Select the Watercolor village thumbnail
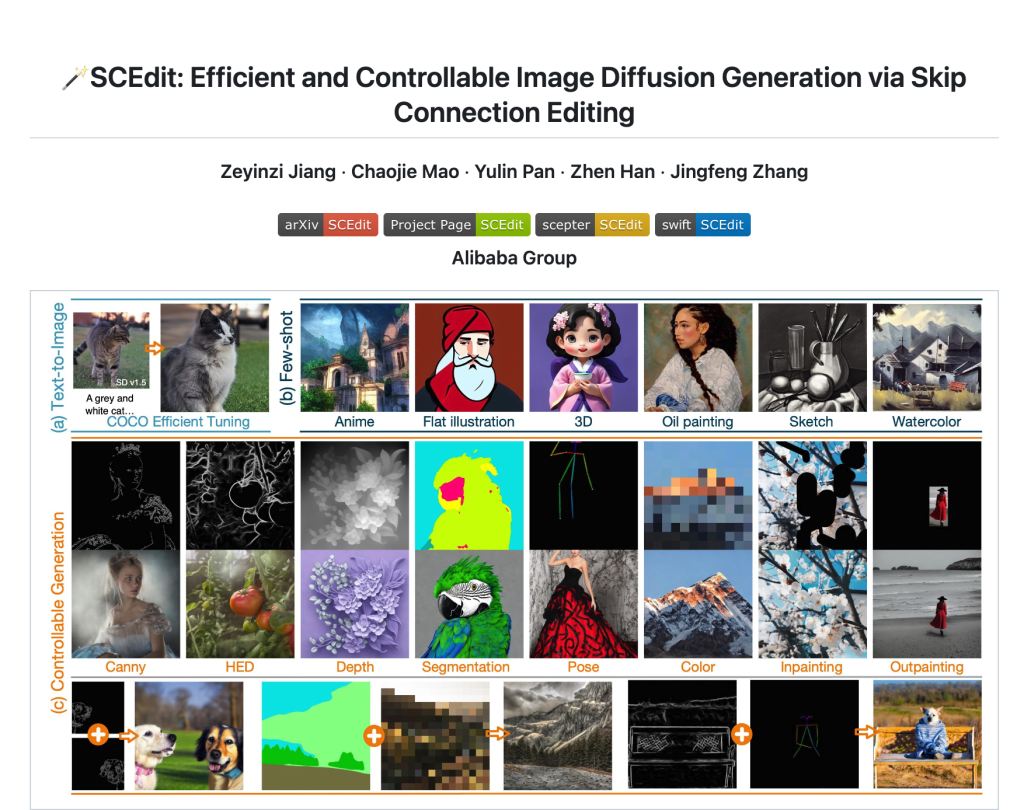Viewport: 1024px width, 810px height. click(x=927, y=357)
